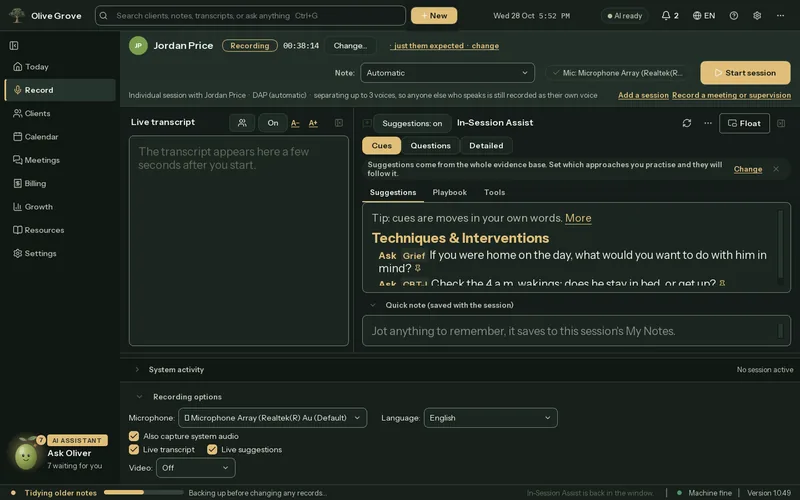Click the Tidying older notes progress bar
Viewport: 800px width, 500px height.
[143, 493]
